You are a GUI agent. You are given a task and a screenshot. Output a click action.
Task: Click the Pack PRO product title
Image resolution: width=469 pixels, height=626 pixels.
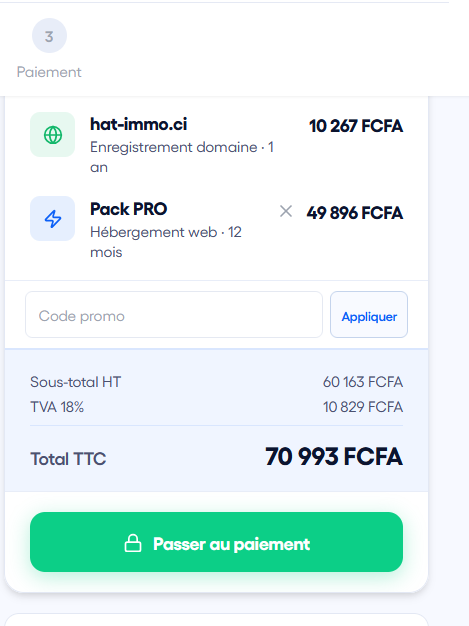[x=129, y=209]
